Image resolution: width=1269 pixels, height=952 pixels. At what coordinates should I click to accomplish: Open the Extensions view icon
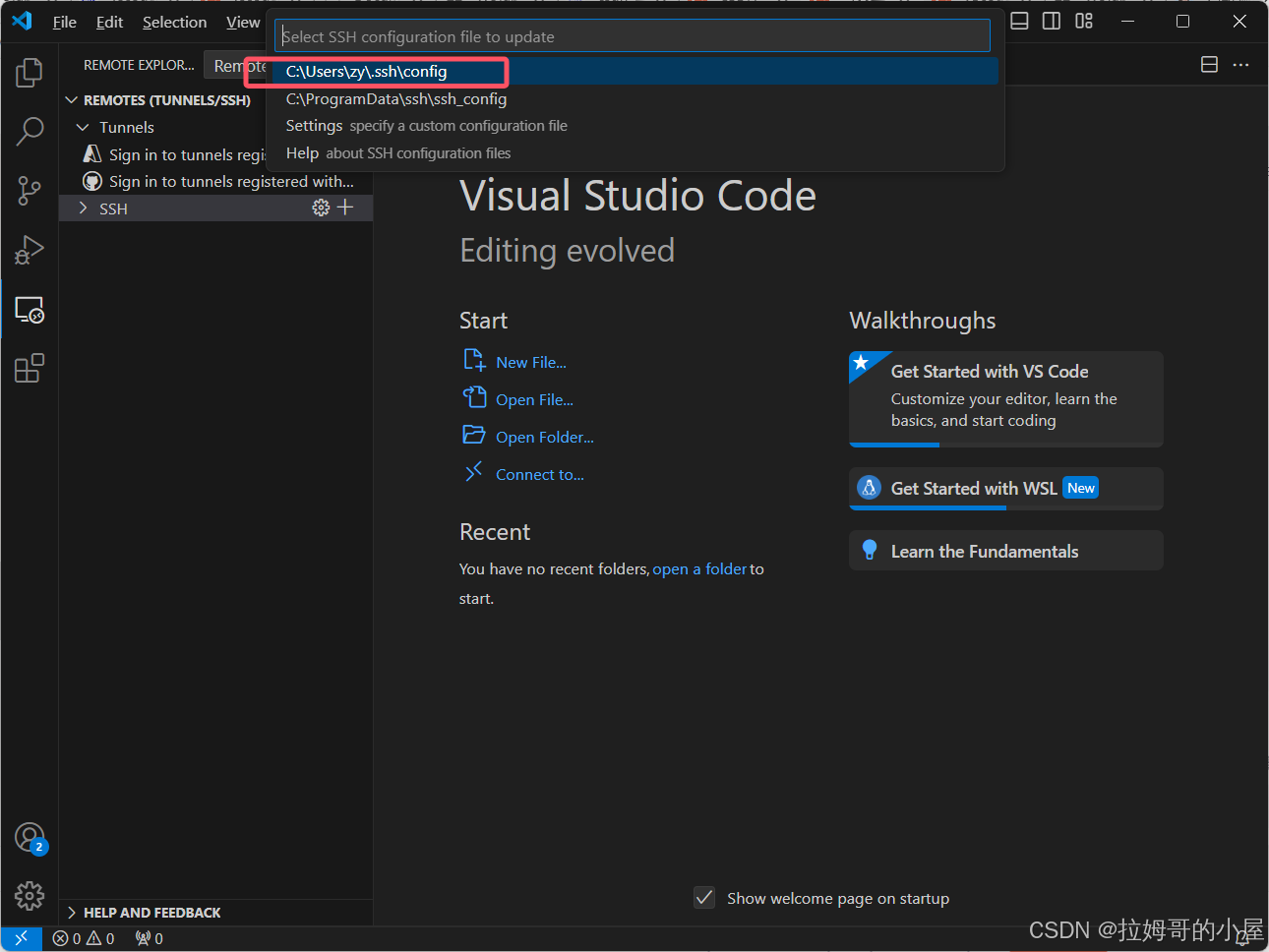[30, 369]
